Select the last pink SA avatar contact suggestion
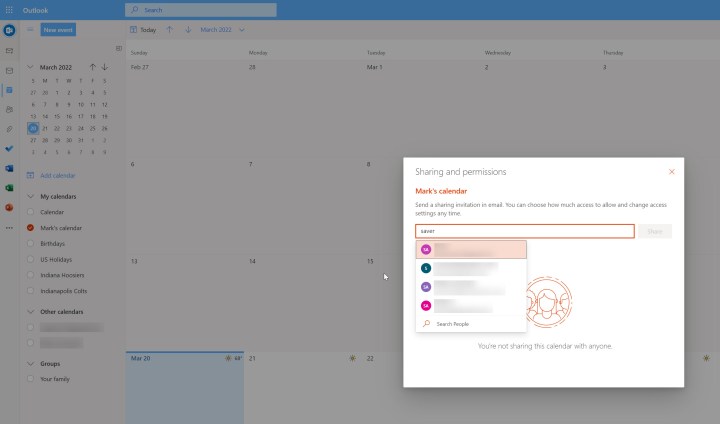This screenshot has width=720, height=424. [471, 305]
